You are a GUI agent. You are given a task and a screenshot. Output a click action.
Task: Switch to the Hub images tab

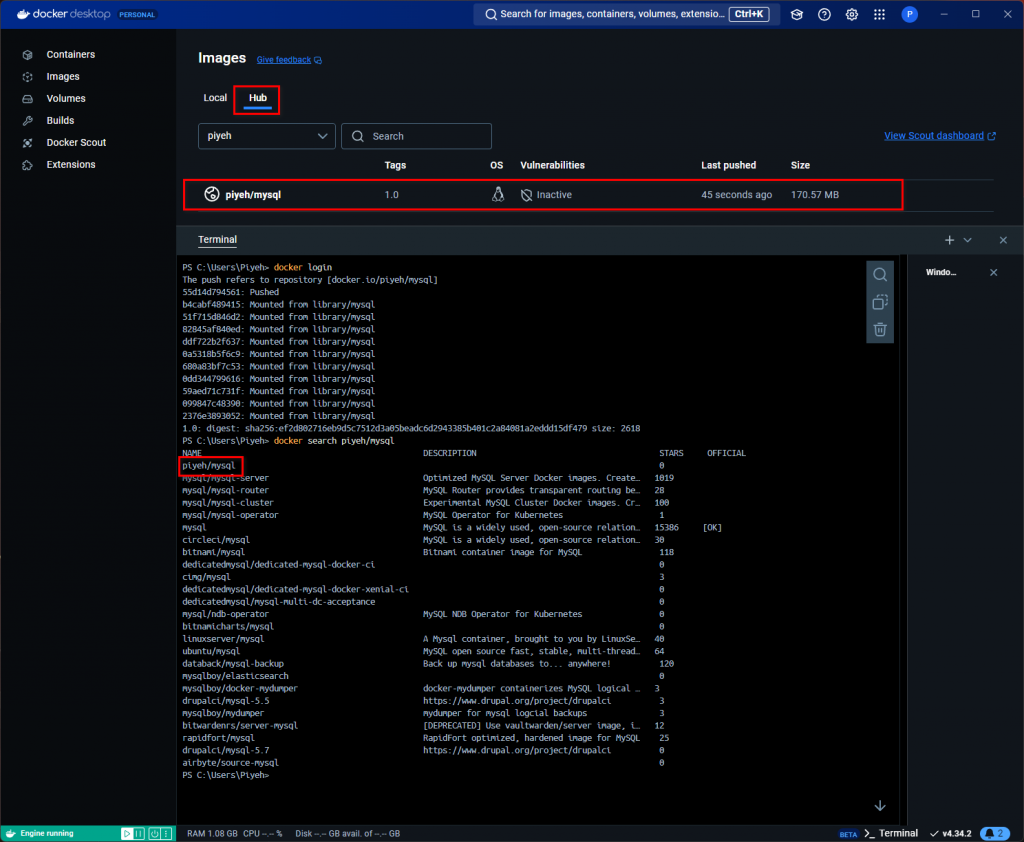coord(257,98)
